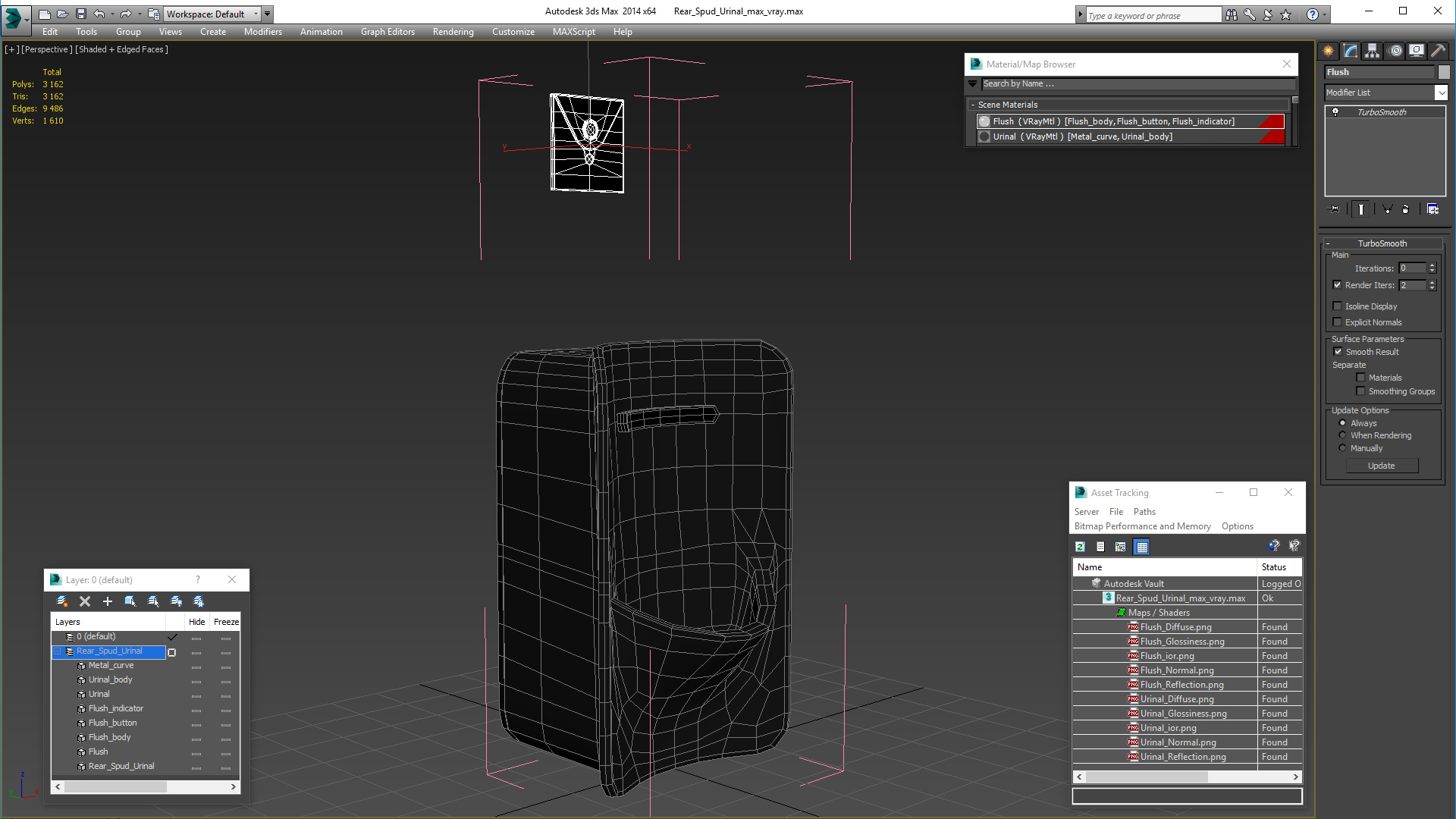Open the Graph Editors menu
The width and height of the screenshot is (1456, 819).
click(388, 32)
